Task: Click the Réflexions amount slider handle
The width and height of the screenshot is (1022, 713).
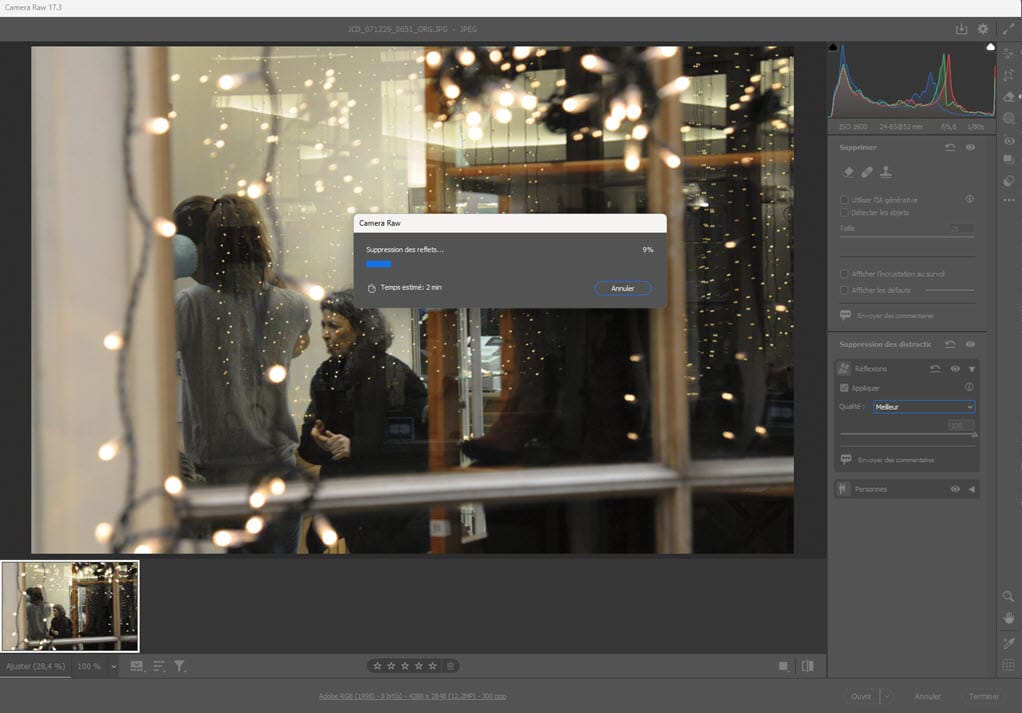Action: coord(974,435)
